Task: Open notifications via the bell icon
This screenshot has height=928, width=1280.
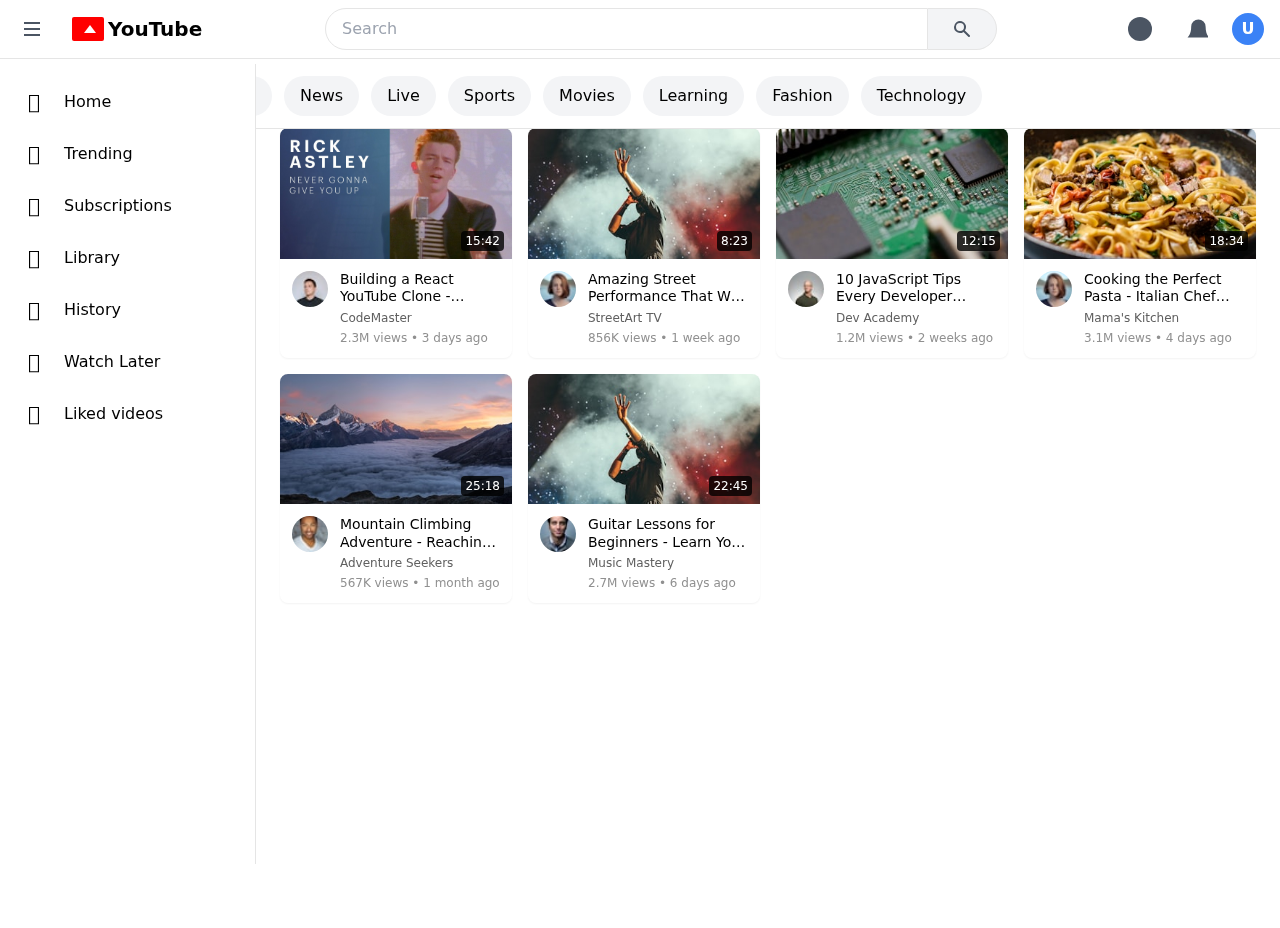Action: (1197, 29)
